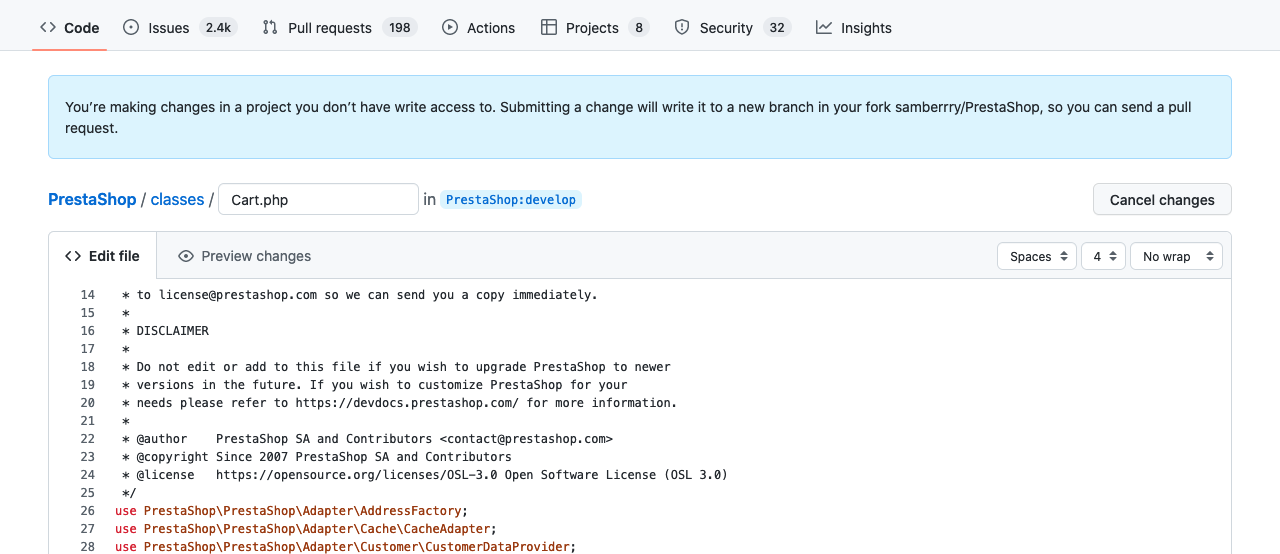Open the PrestaShop repository breadcrumb link
Viewport: 1280px width, 554px height.
(92, 199)
